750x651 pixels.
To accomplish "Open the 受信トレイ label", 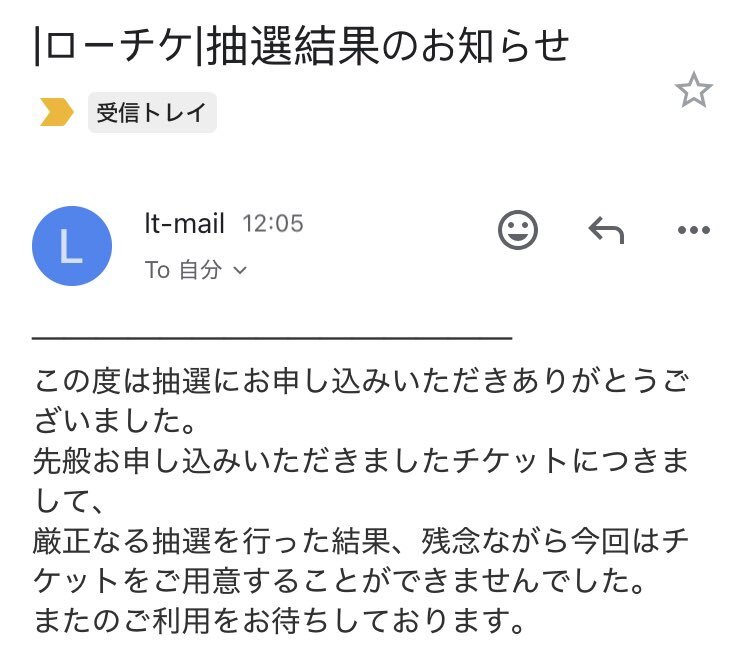I will [x=152, y=113].
